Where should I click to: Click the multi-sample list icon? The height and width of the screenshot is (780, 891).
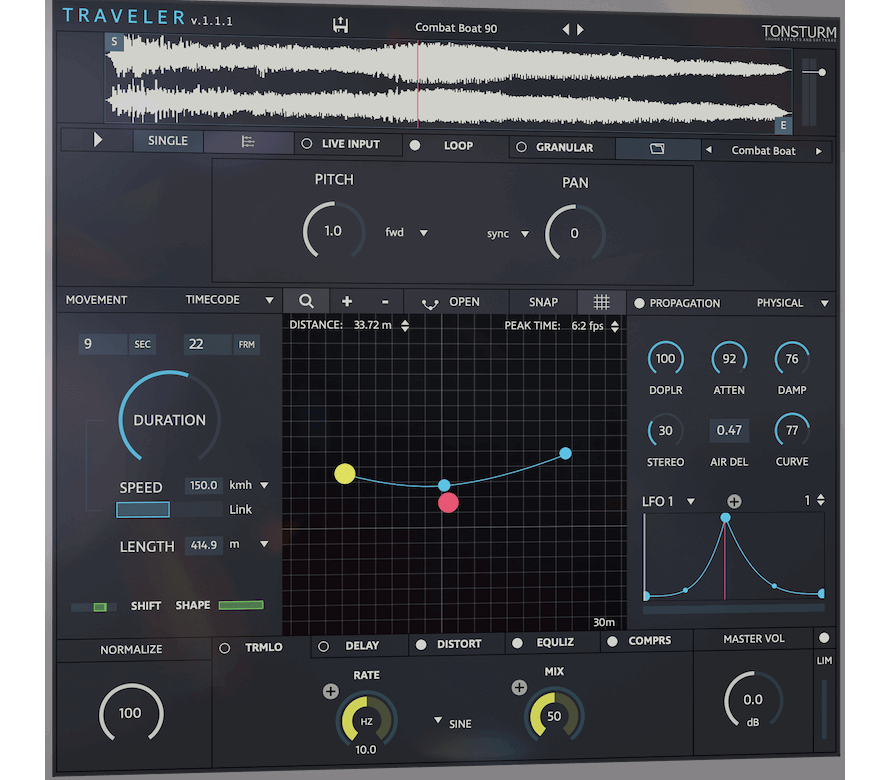[248, 142]
